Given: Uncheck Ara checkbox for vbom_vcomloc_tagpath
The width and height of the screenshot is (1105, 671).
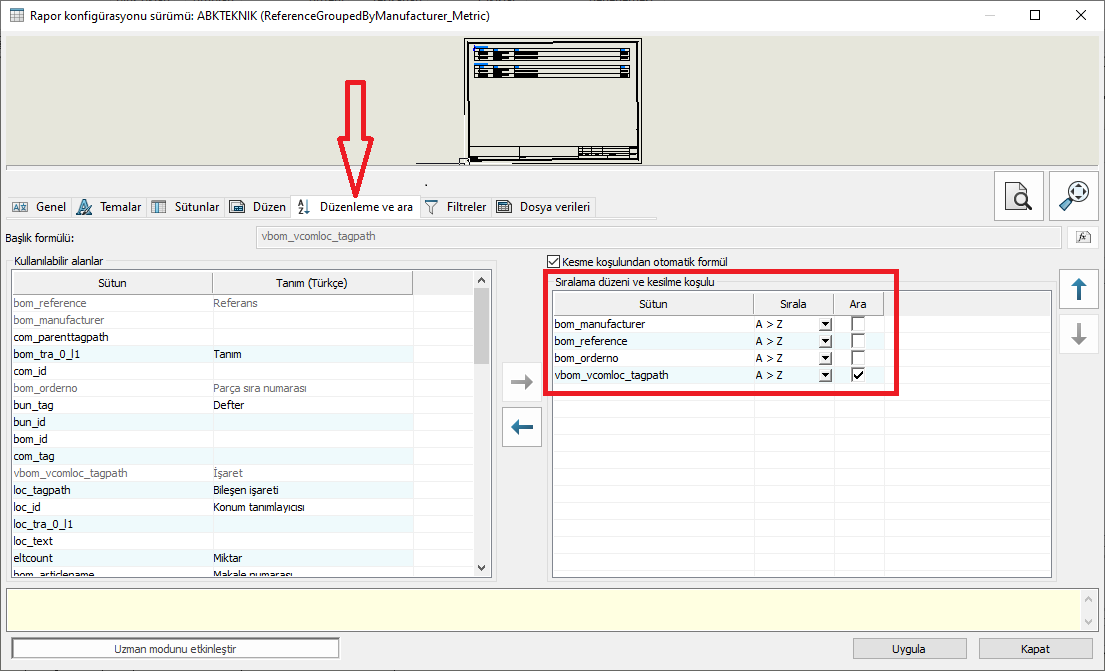Looking at the screenshot, I should click(858, 375).
